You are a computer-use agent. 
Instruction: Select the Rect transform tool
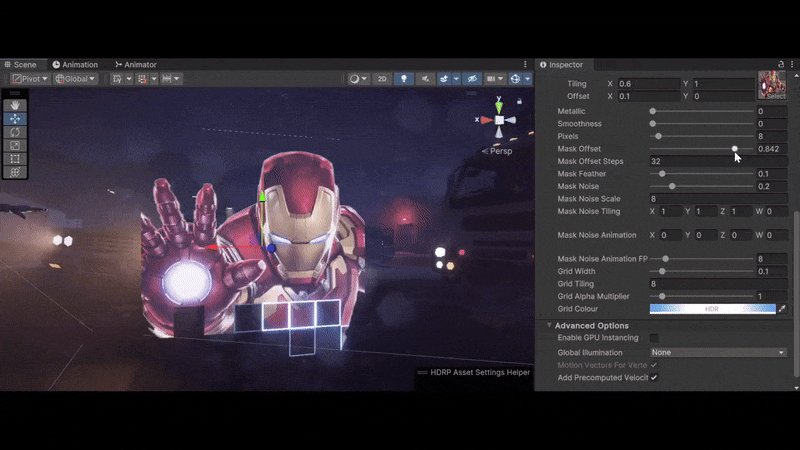(x=15, y=159)
